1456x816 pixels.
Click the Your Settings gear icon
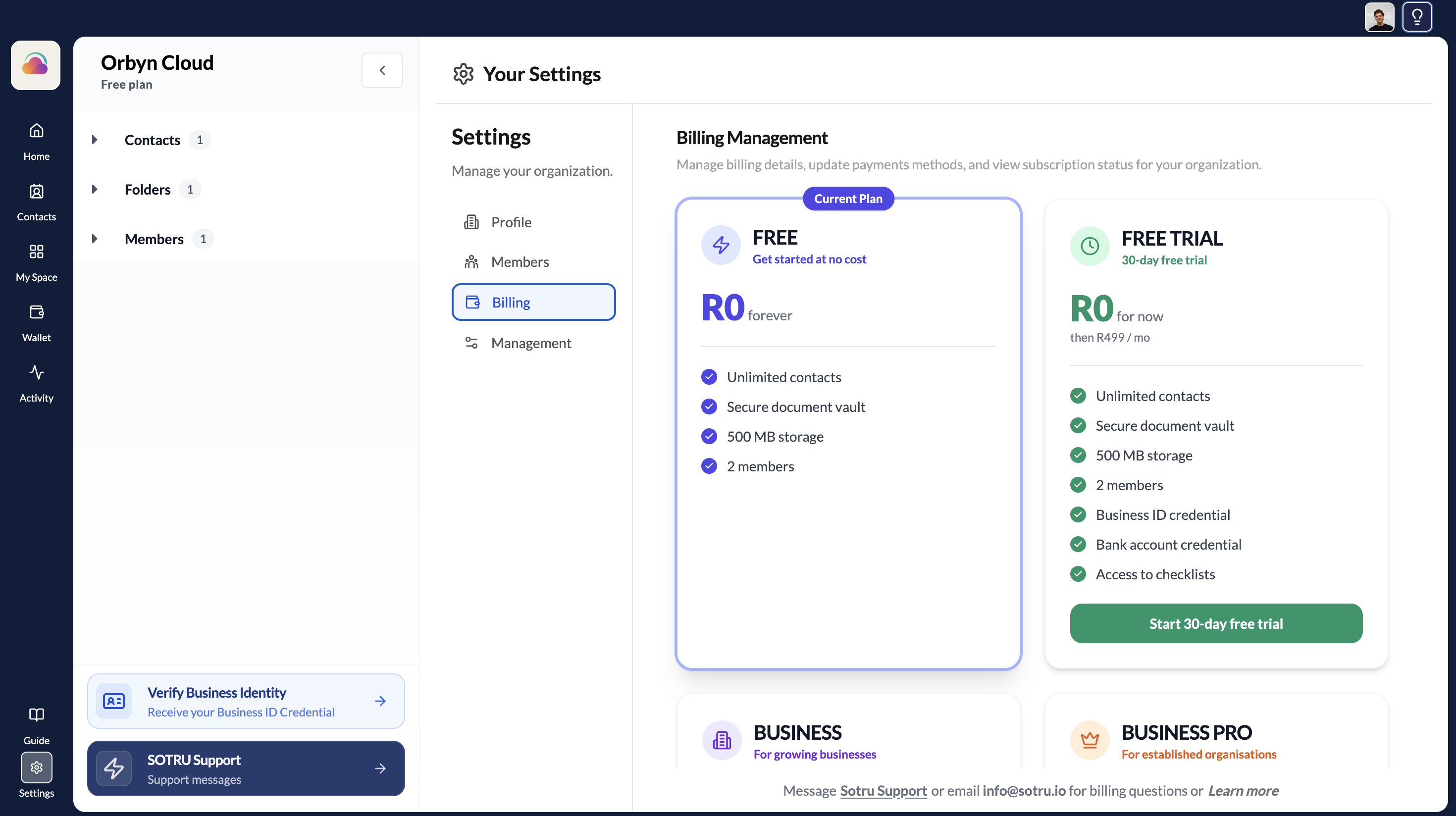click(x=463, y=74)
